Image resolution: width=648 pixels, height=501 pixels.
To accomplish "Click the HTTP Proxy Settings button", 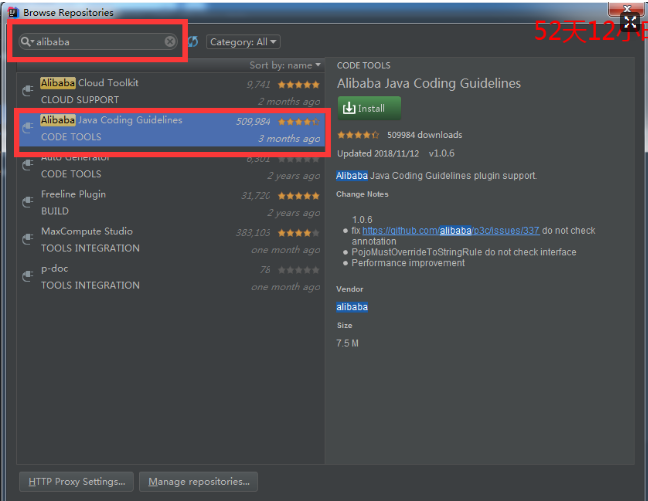I will pos(76,482).
